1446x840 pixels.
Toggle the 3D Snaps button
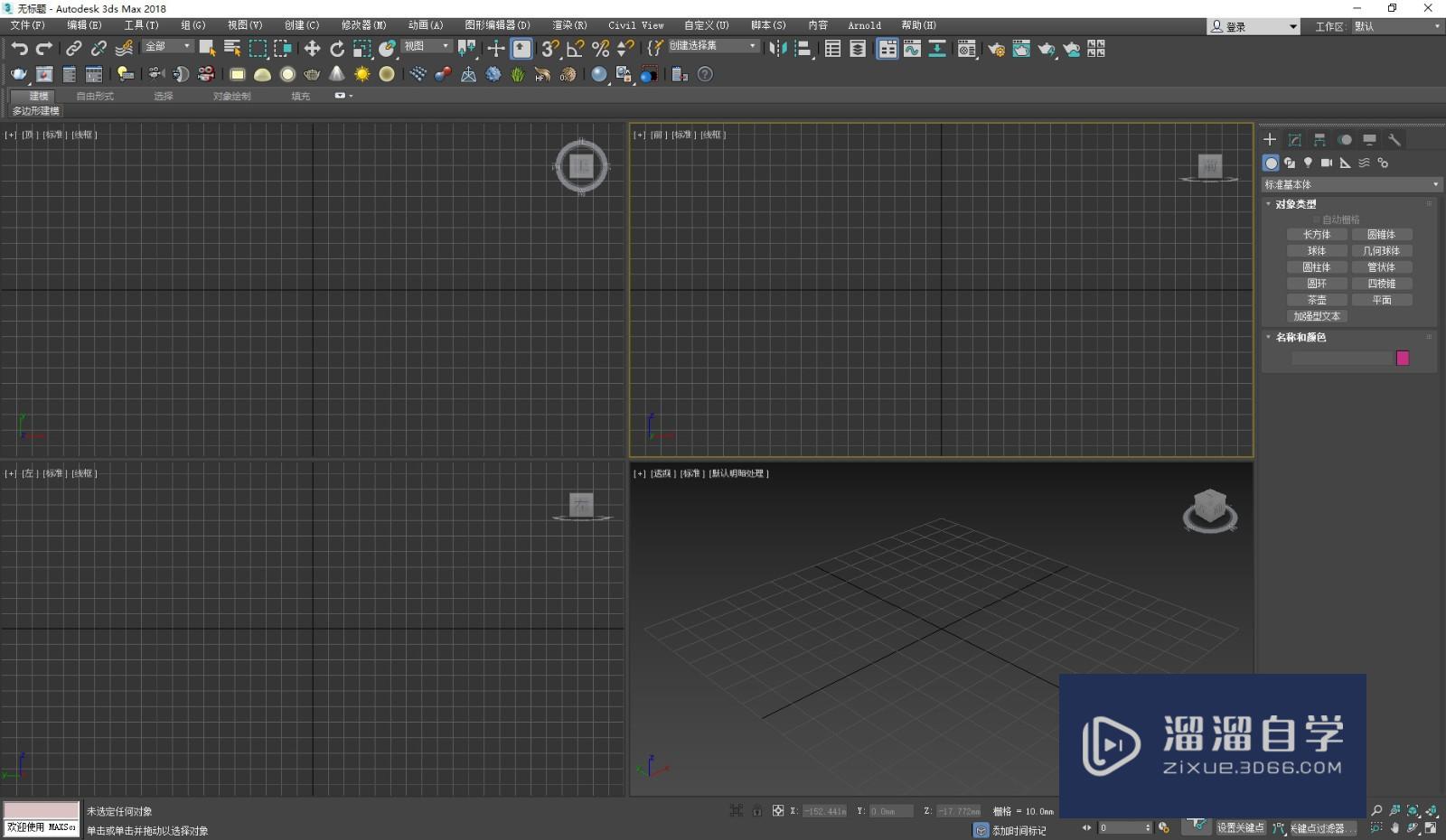pyautogui.click(x=549, y=49)
